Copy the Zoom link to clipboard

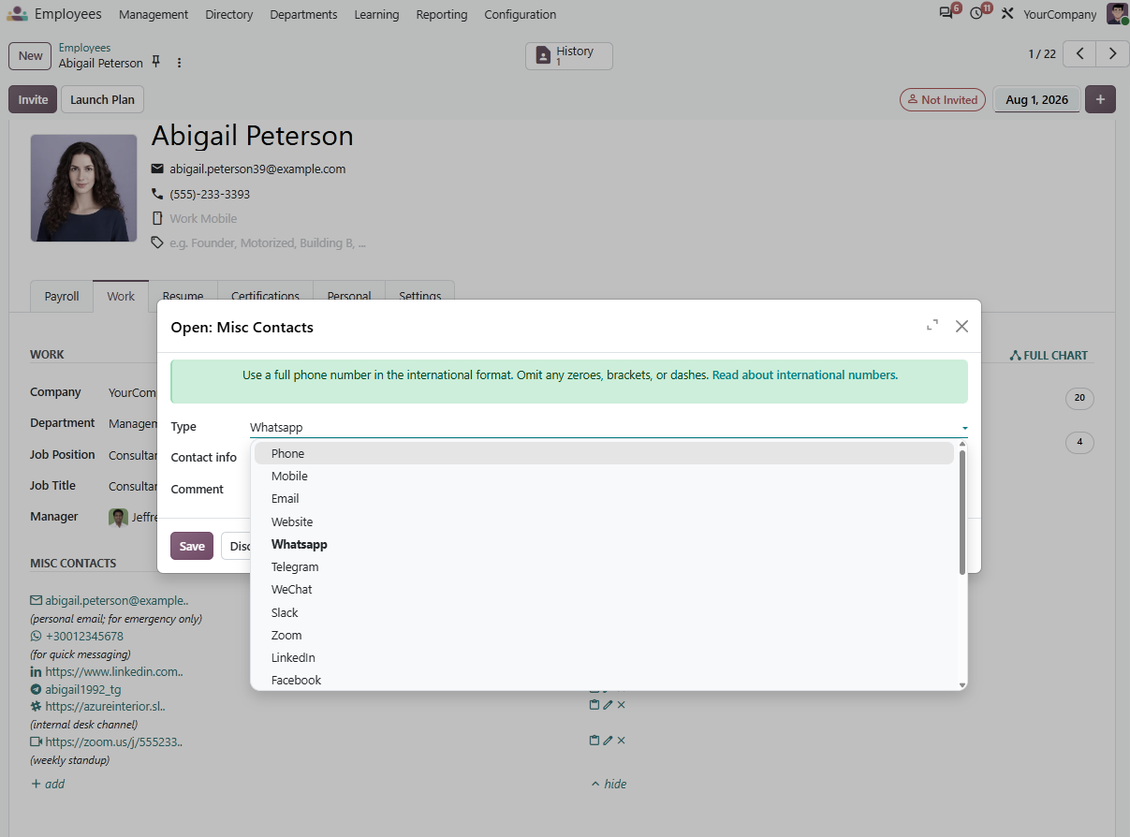tap(594, 740)
